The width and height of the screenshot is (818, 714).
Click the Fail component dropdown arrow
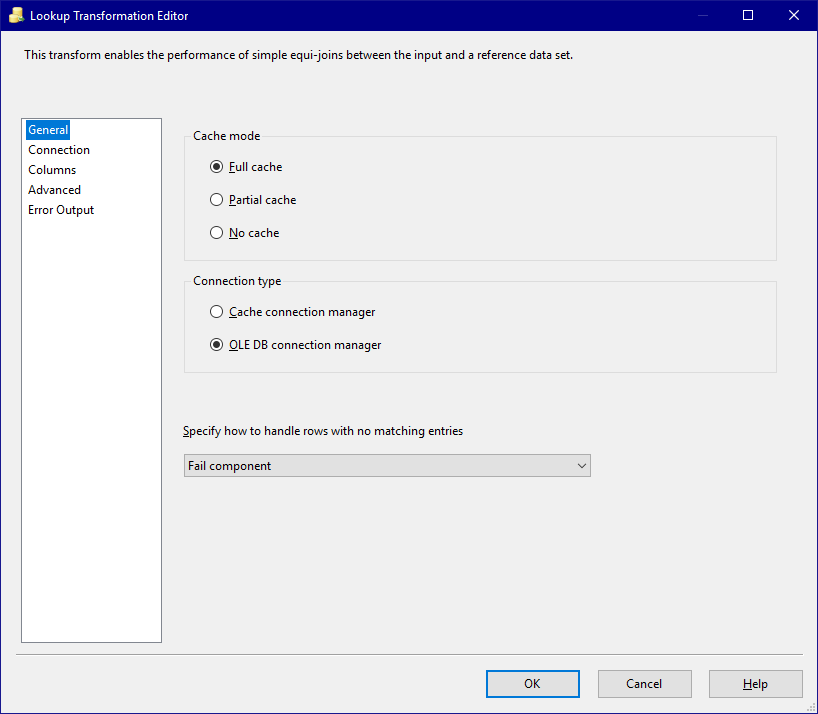[x=582, y=466]
